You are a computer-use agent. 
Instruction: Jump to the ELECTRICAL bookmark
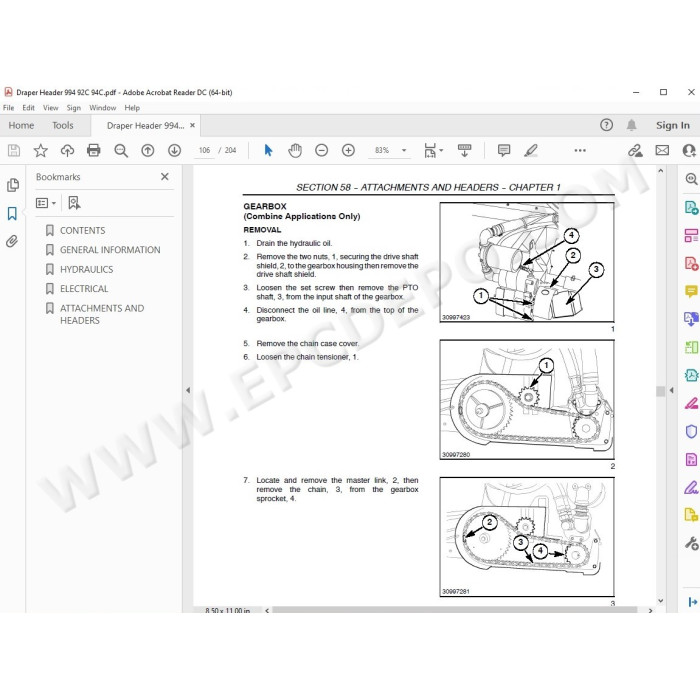pyautogui.click(x=84, y=288)
